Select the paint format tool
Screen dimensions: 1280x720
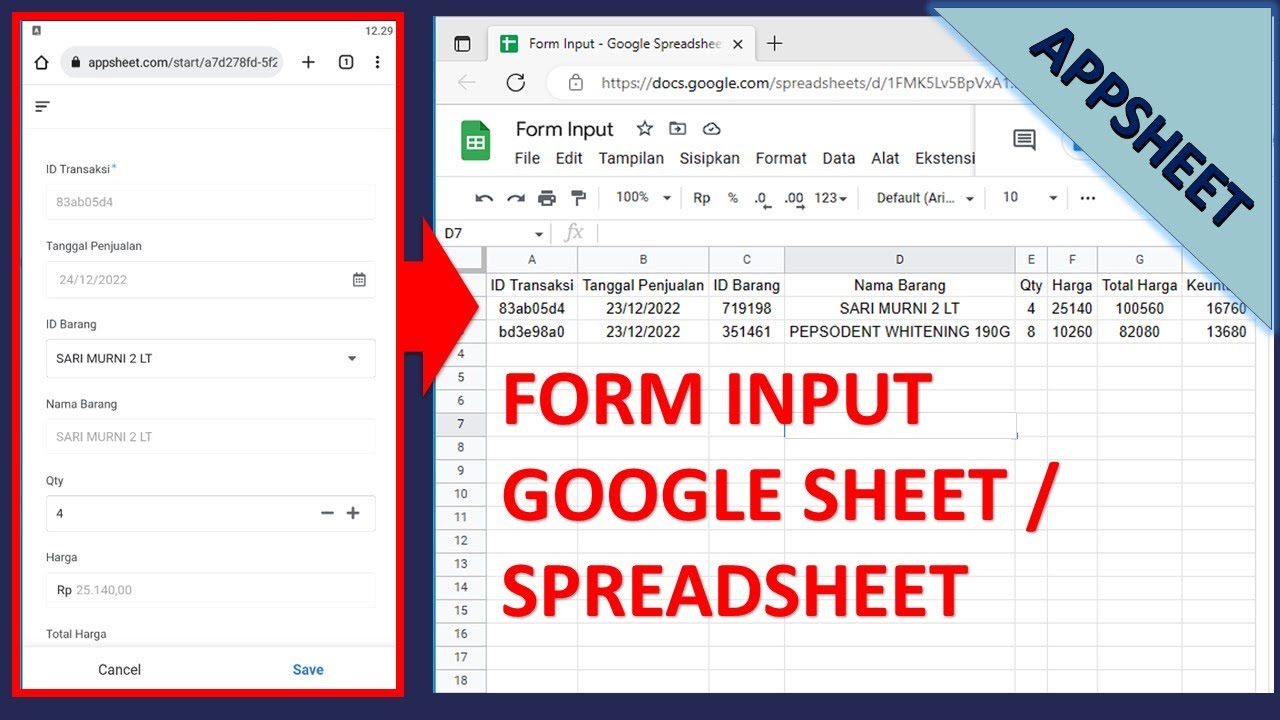(x=578, y=198)
